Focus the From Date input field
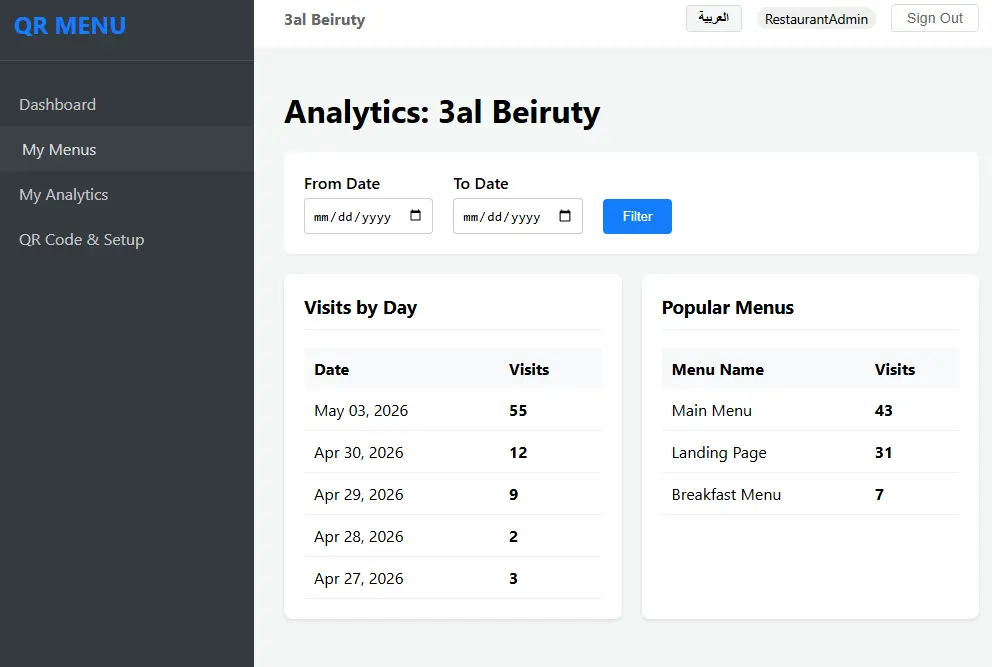Viewport: 992px width, 667px height. [368, 216]
